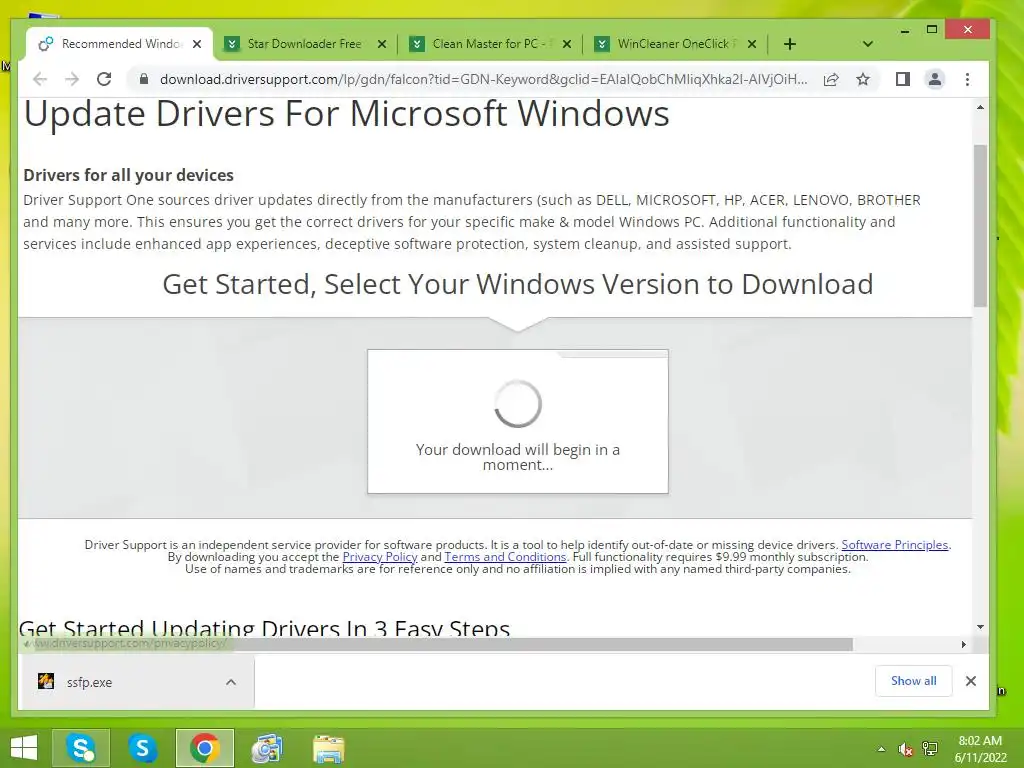Expand the ssfp.exe download options chevron
The height and width of the screenshot is (768, 1024).
click(231, 682)
